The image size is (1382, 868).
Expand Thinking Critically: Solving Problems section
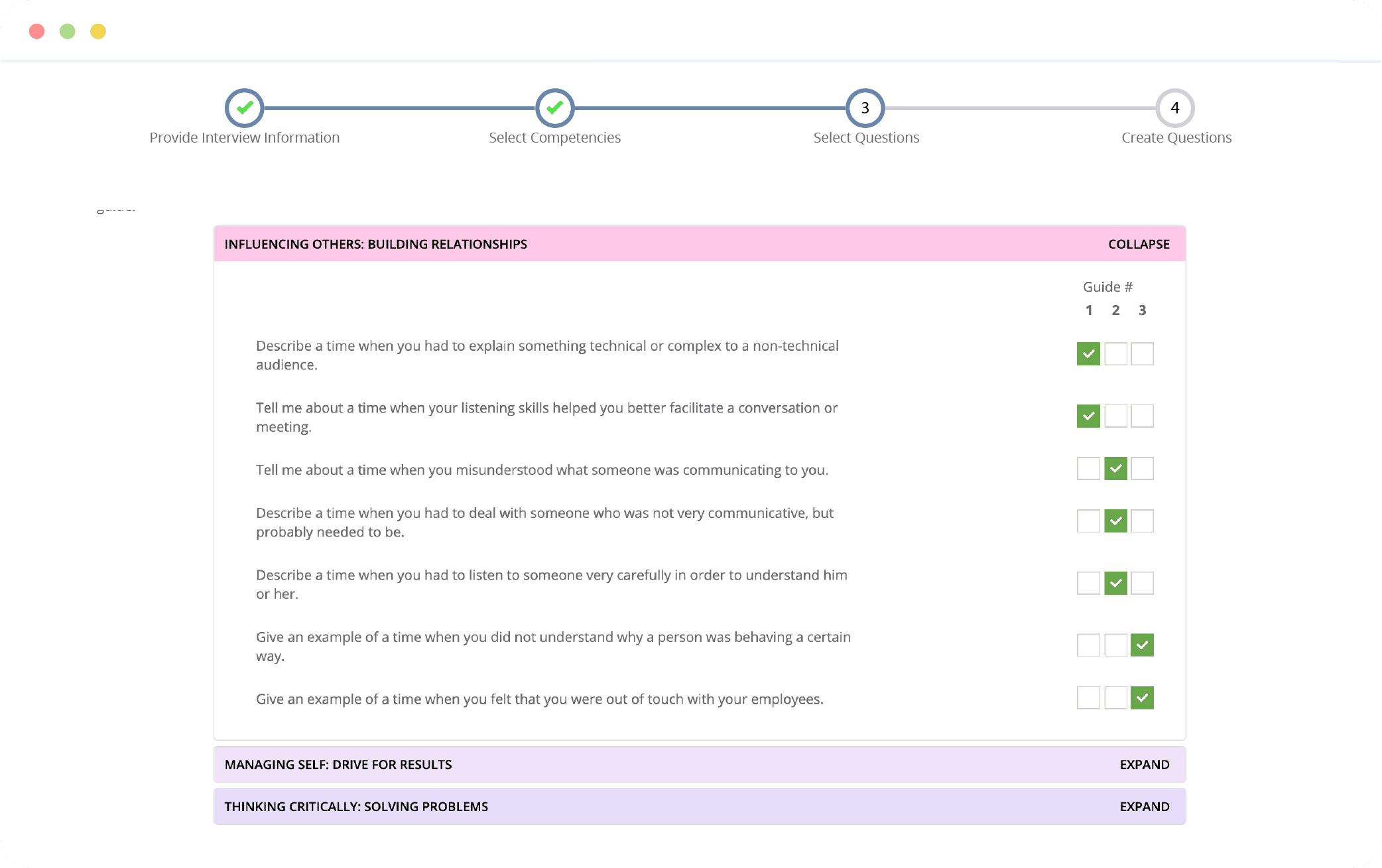pos(1145,806)
